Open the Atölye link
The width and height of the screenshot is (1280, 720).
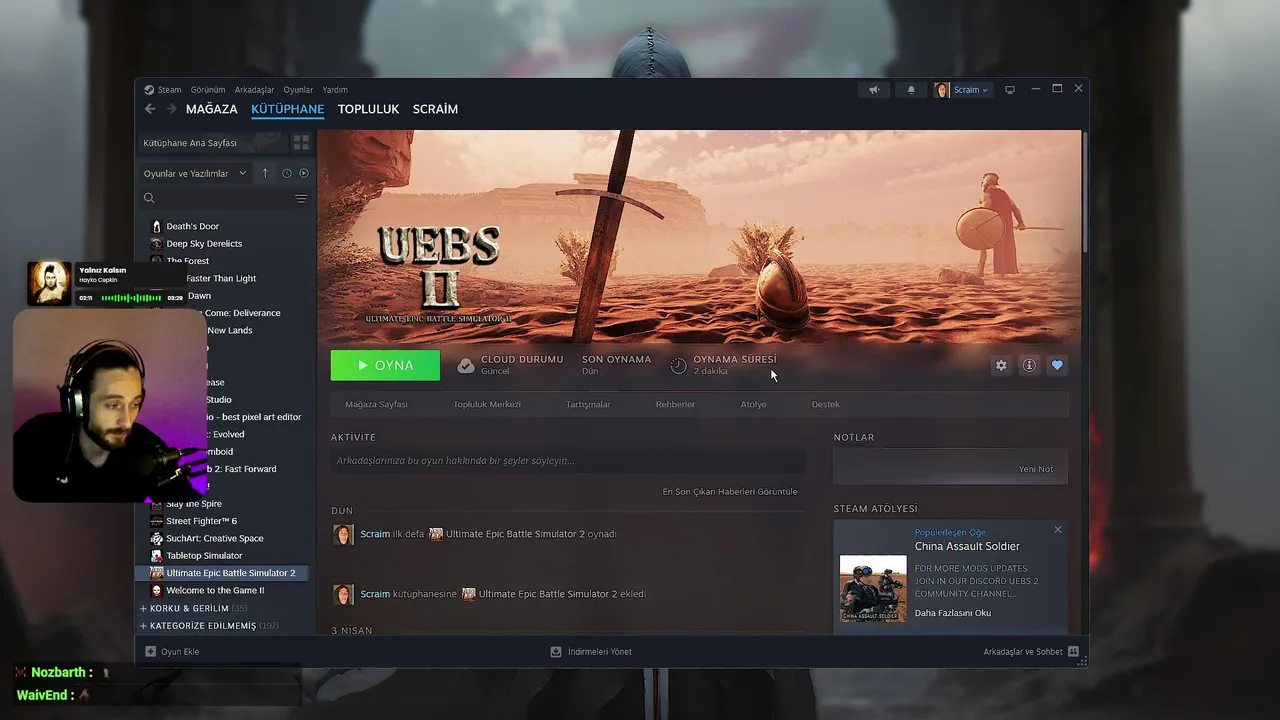coord(753,404)
